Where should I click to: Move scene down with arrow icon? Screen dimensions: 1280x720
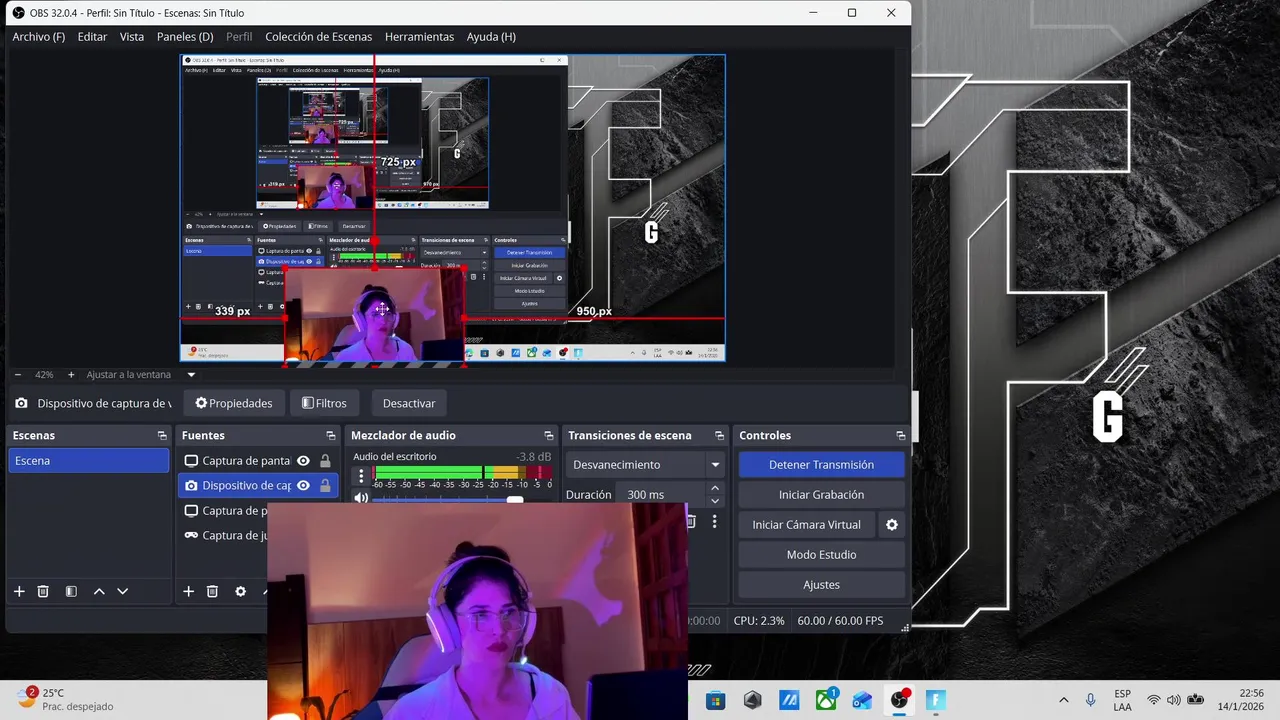(123, 591)
